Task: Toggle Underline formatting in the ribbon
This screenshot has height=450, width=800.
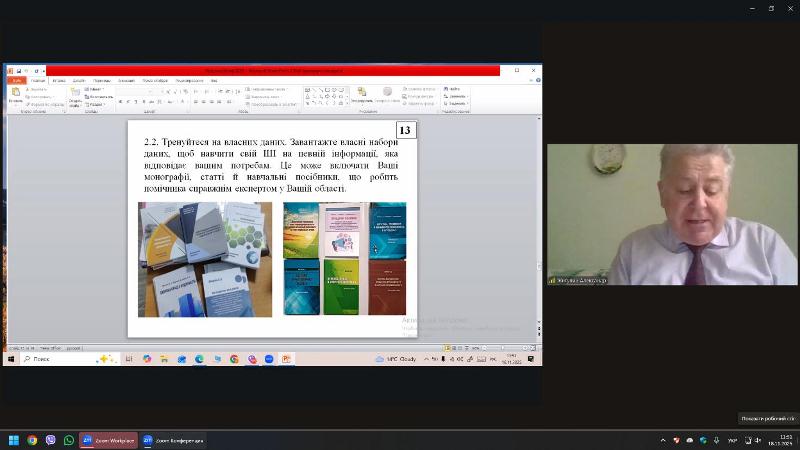Action: (x=136, y=101)
